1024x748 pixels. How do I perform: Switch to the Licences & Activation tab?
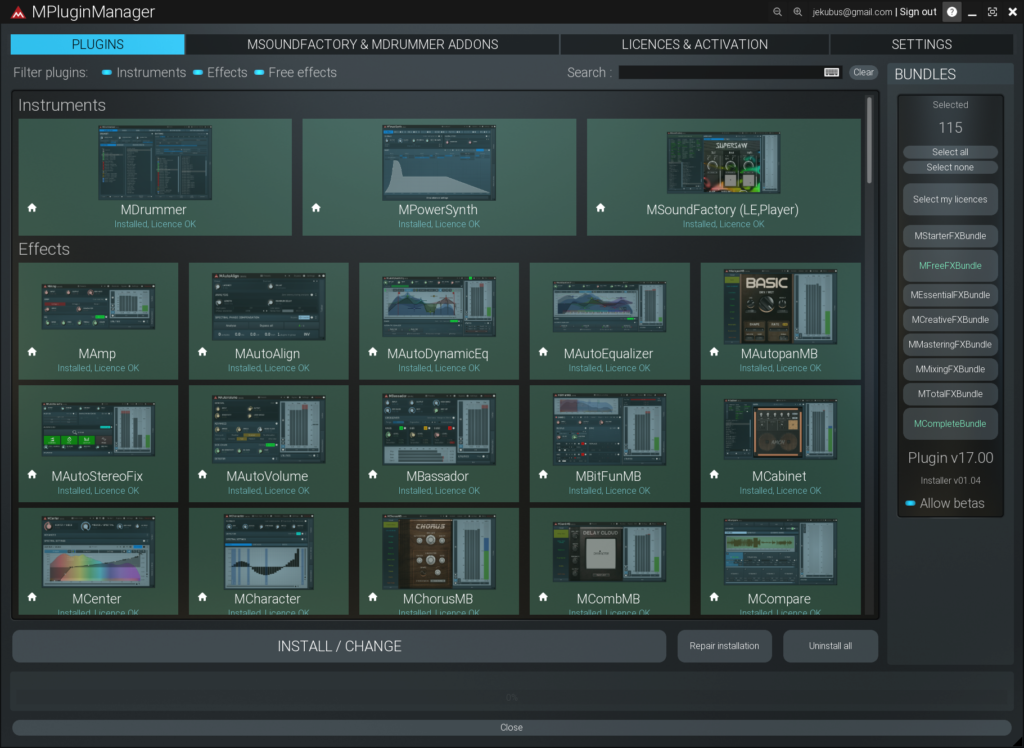tap(694, 44)
